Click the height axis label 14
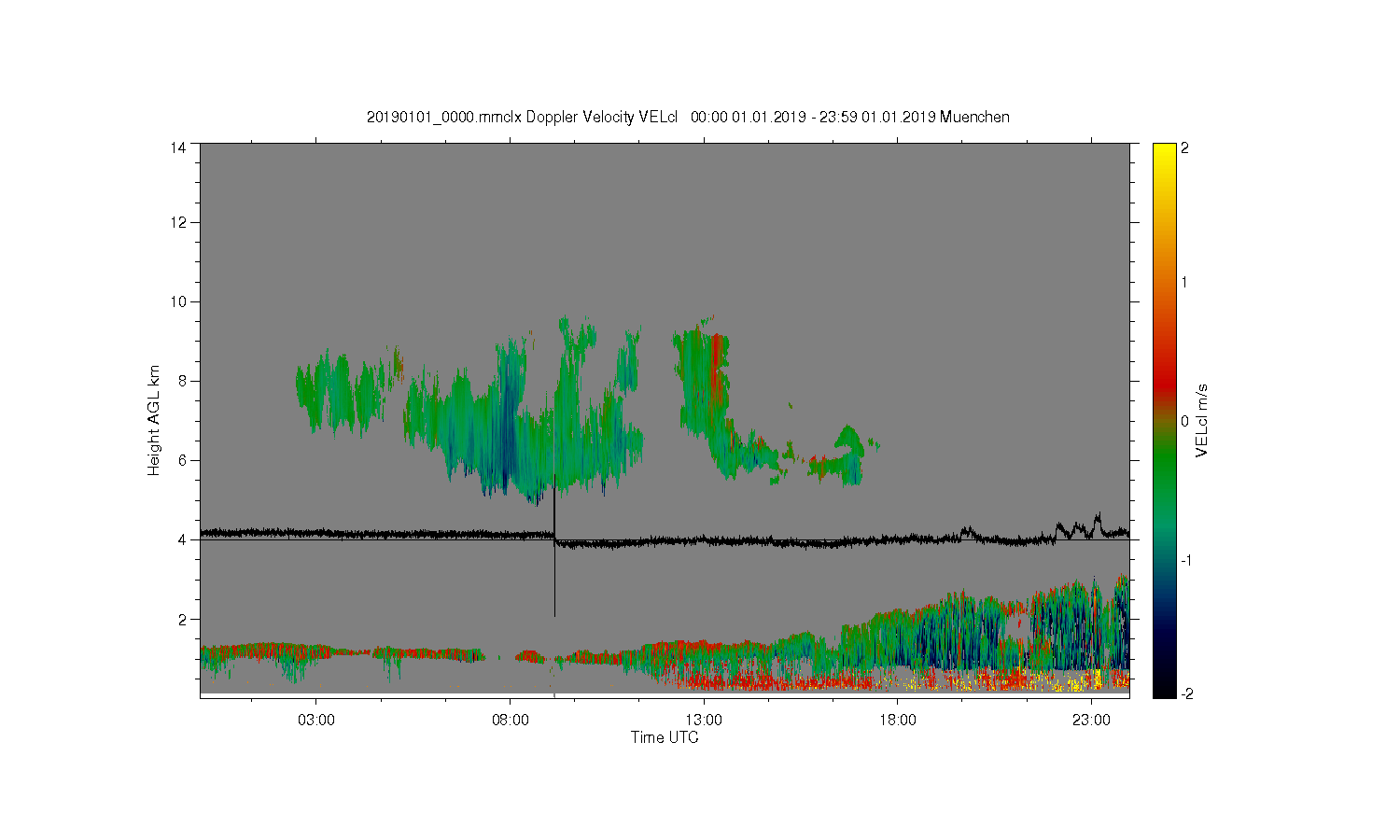 coord(178,147)
